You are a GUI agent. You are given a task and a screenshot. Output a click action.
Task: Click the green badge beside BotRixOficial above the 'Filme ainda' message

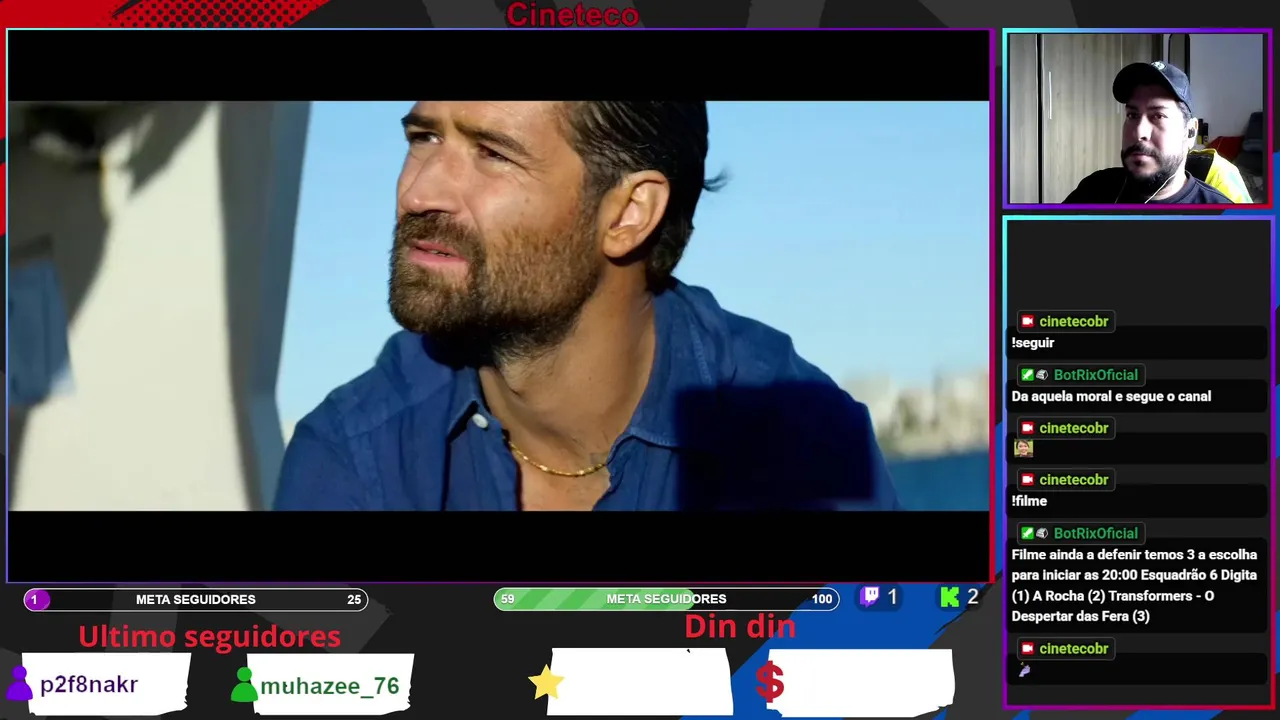[1027, 534]
